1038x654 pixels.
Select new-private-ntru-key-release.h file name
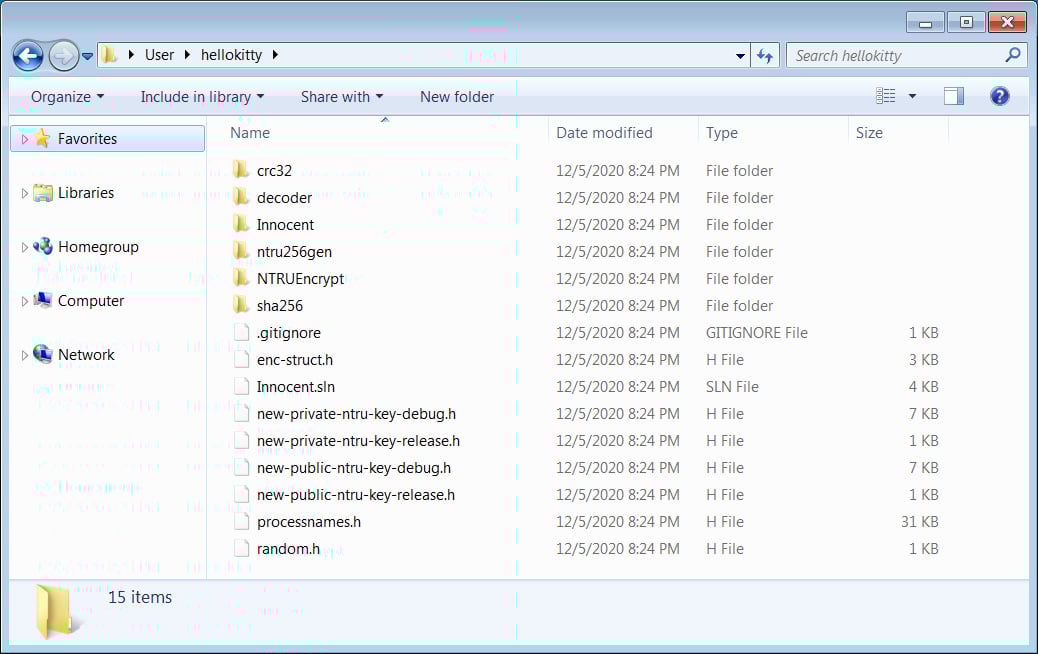(358, 441)
